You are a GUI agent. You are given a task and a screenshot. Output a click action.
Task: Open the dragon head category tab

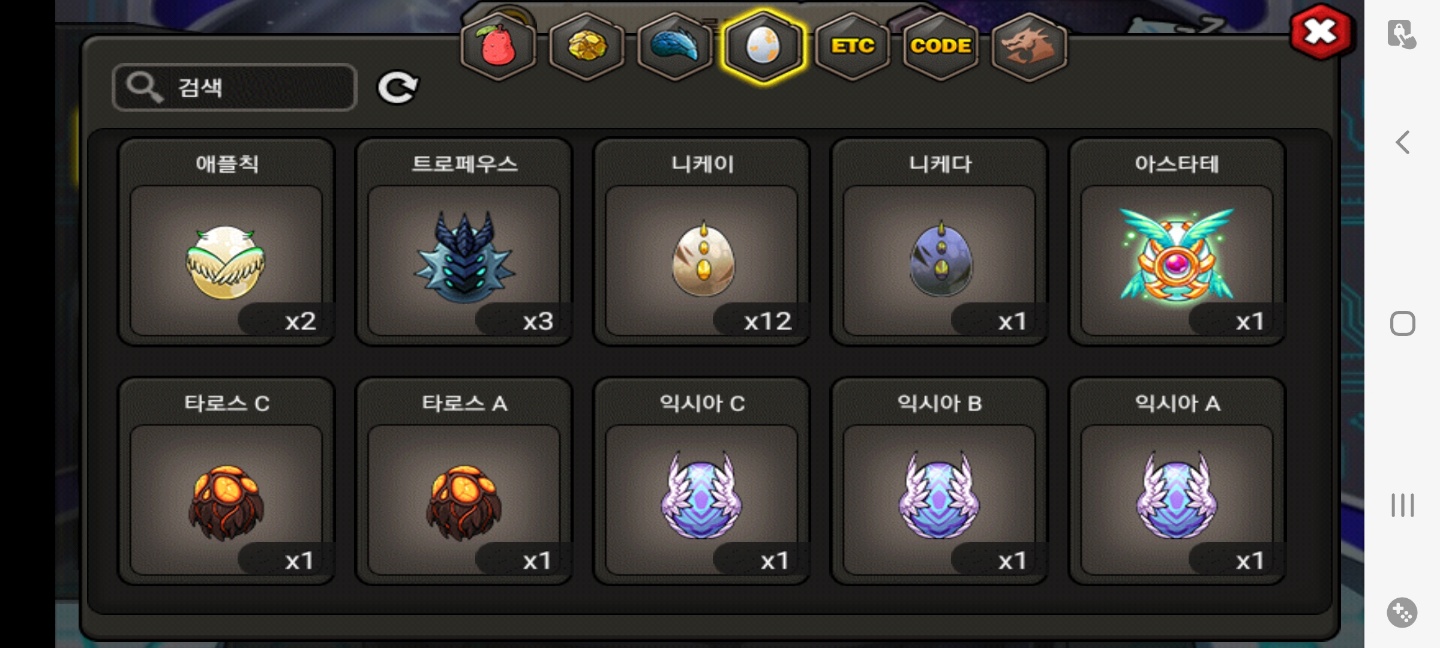pyautogui.click(x=1029, y=47)
